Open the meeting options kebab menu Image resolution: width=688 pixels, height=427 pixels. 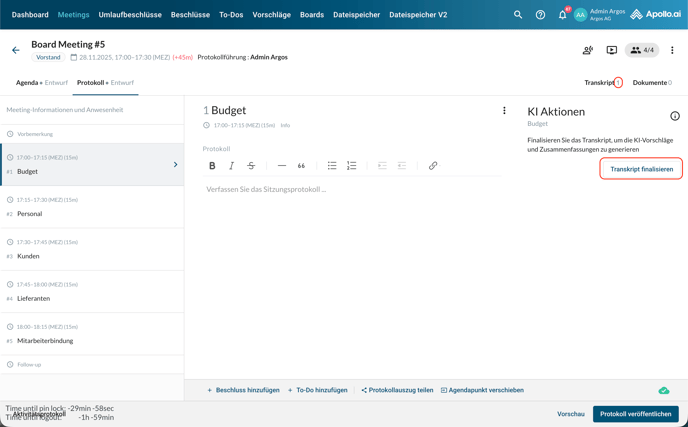point(672,50)
